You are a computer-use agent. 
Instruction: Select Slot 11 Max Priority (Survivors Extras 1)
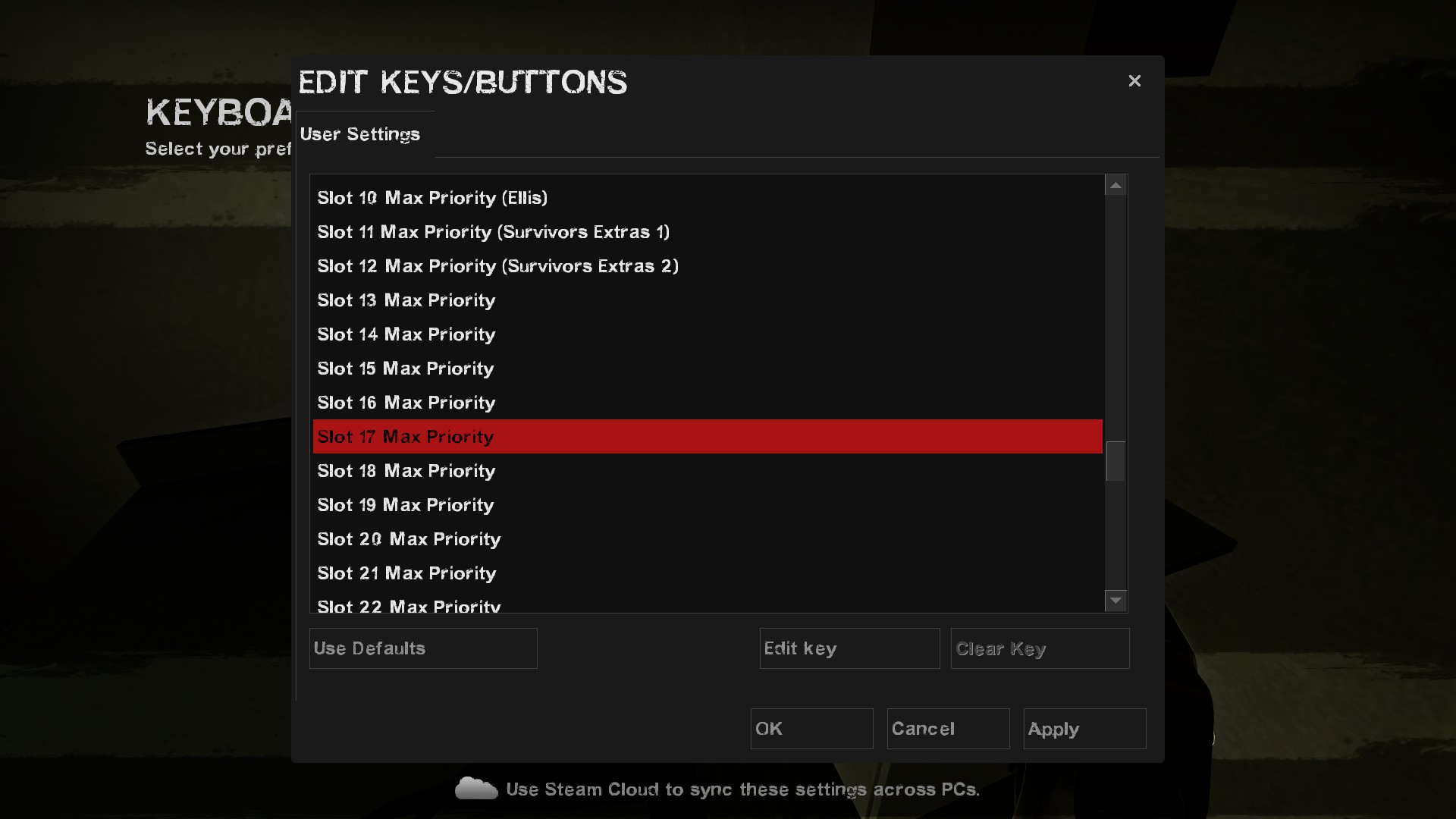tap(493, 232)
